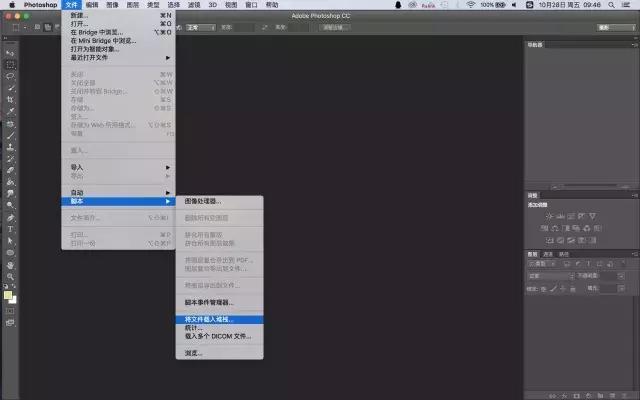Select the Lasso tool

pos(10,76)
